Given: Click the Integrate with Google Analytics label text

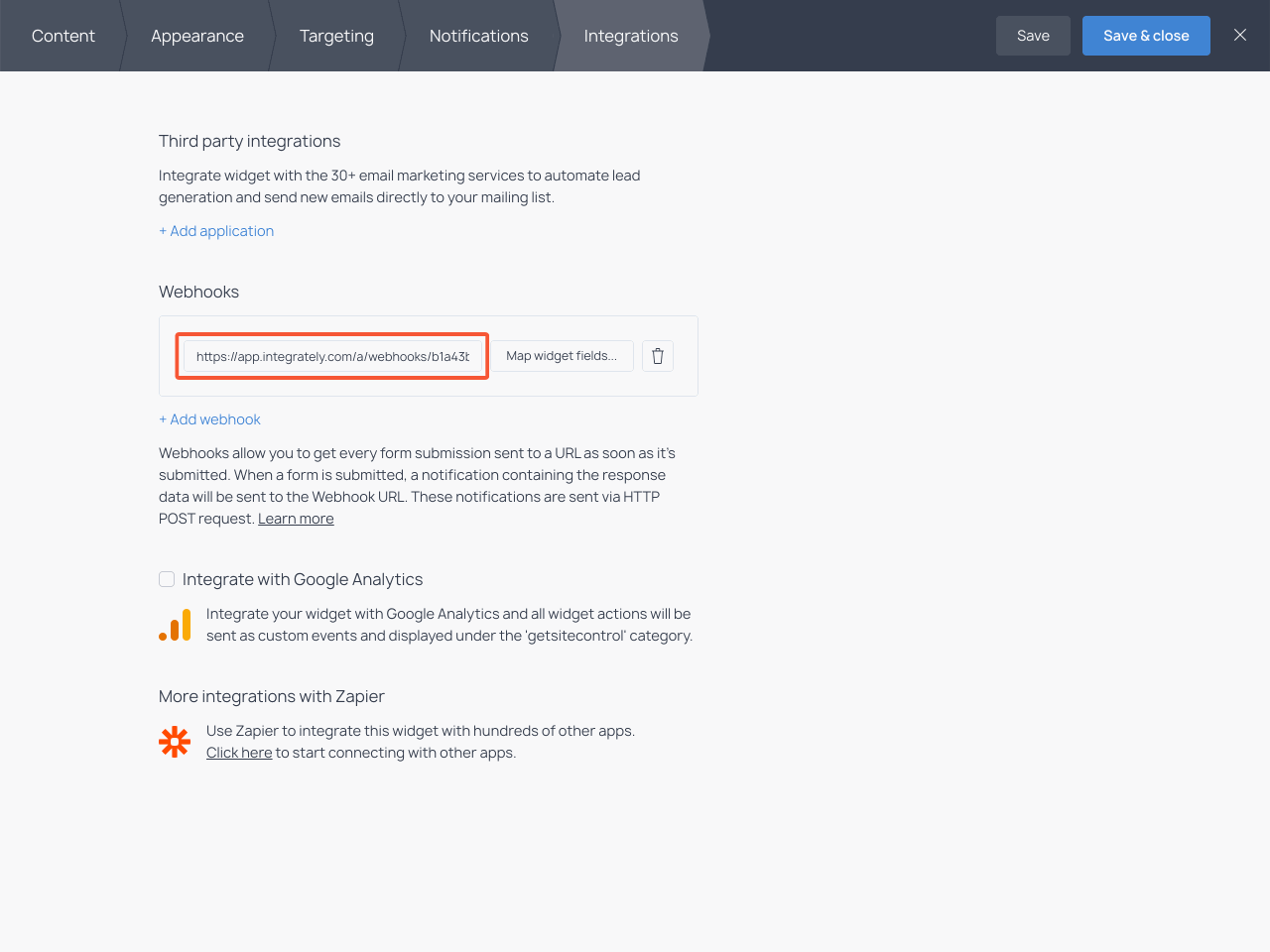Looking at the screenshot, I should click(303, 579).
